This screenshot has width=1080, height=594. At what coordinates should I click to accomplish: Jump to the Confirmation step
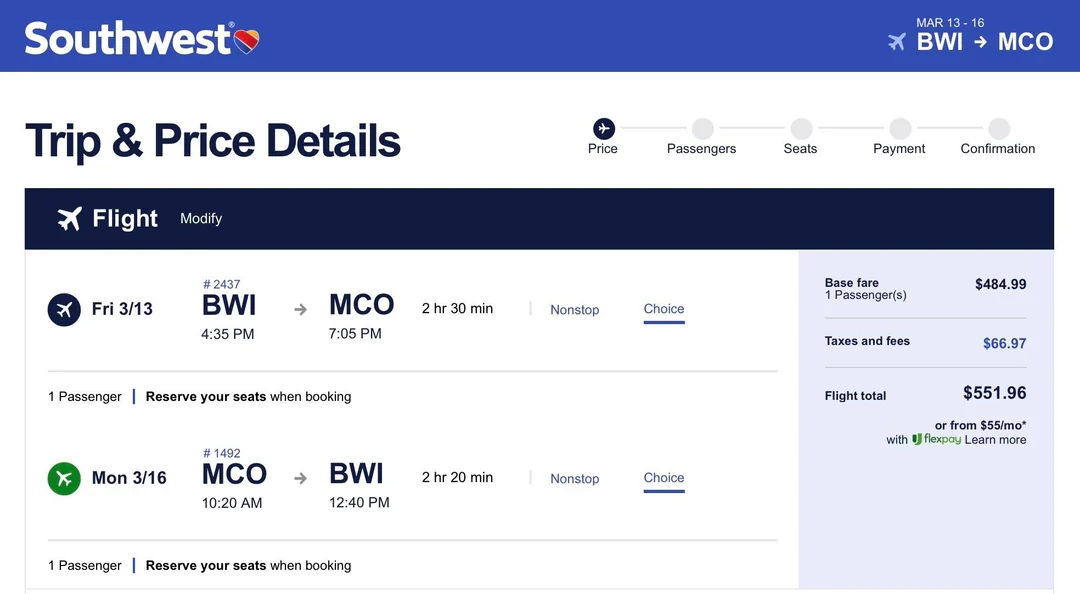click(998, 128)
